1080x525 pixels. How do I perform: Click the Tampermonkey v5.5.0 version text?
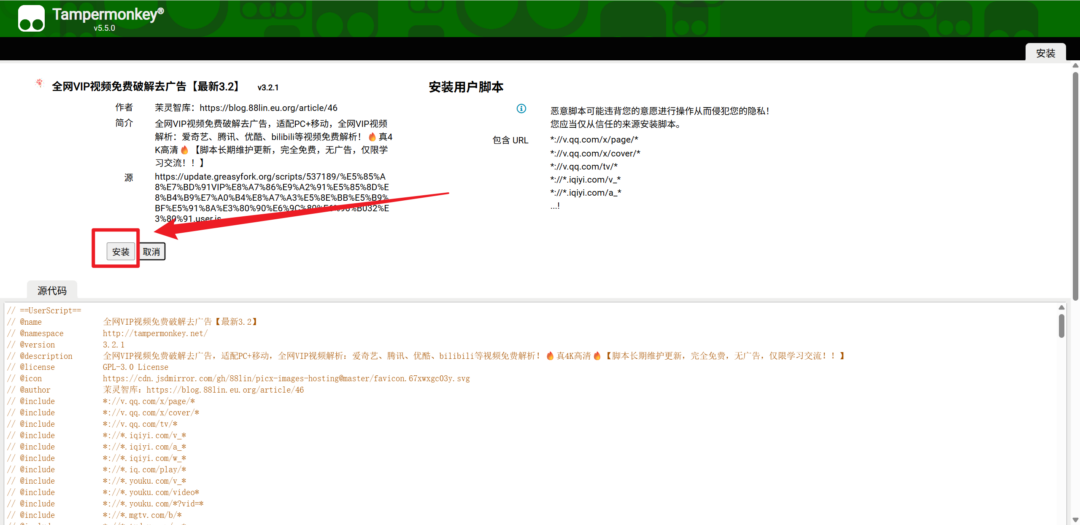[x=104, y=28]
